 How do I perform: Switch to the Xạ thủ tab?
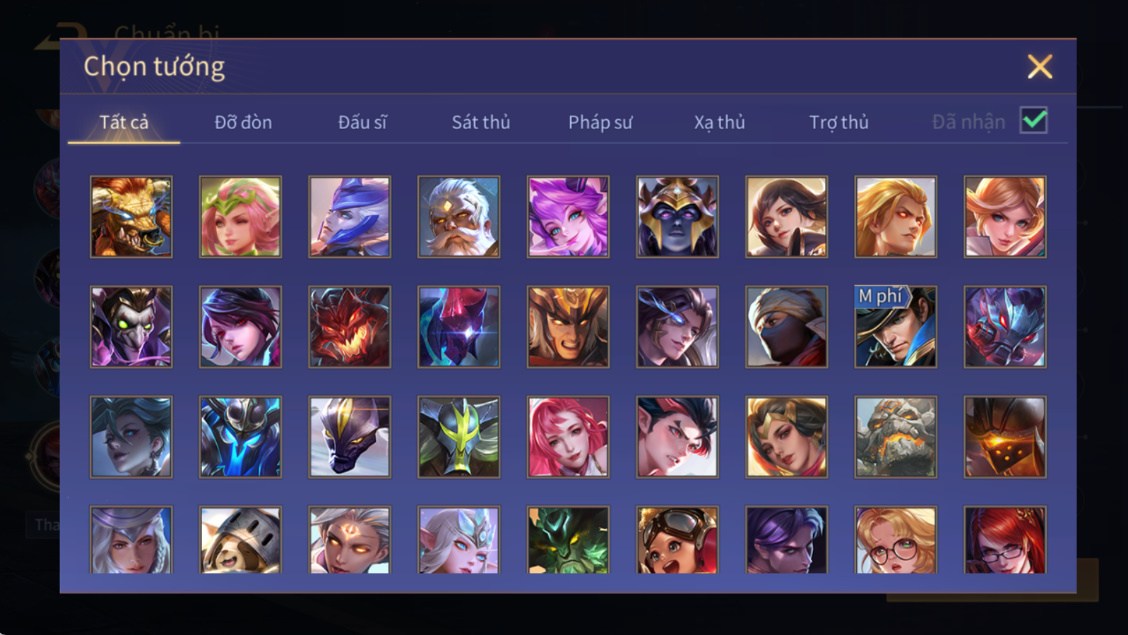[719, 122]
